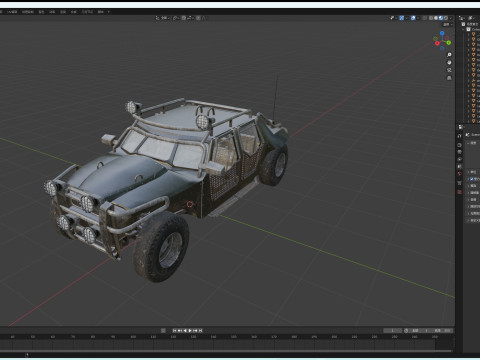This screenshot has width=480, height=360.
Task: Switch to rendered viewport shading
Action: click(x=446, y=18)
